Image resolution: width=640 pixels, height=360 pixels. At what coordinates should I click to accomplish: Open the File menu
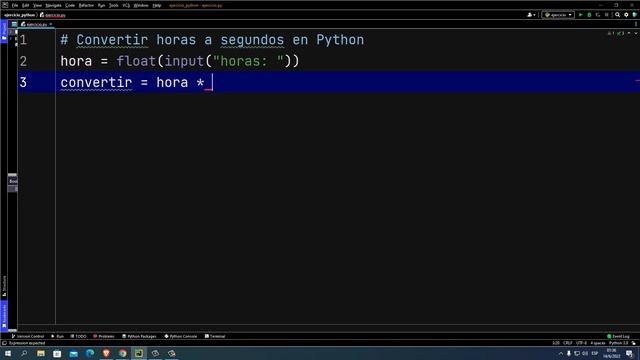point(15,5)
